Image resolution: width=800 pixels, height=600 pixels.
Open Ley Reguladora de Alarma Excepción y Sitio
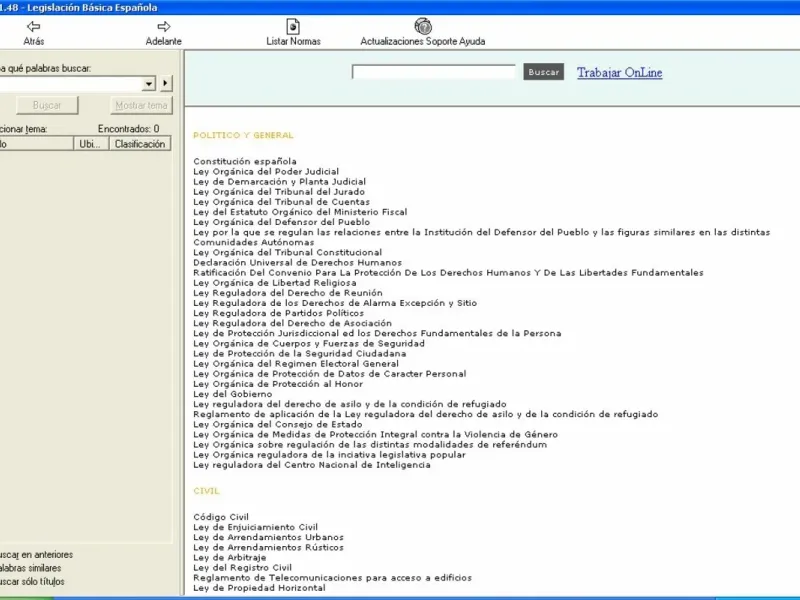pyautogui.click(x=335, y=303)
